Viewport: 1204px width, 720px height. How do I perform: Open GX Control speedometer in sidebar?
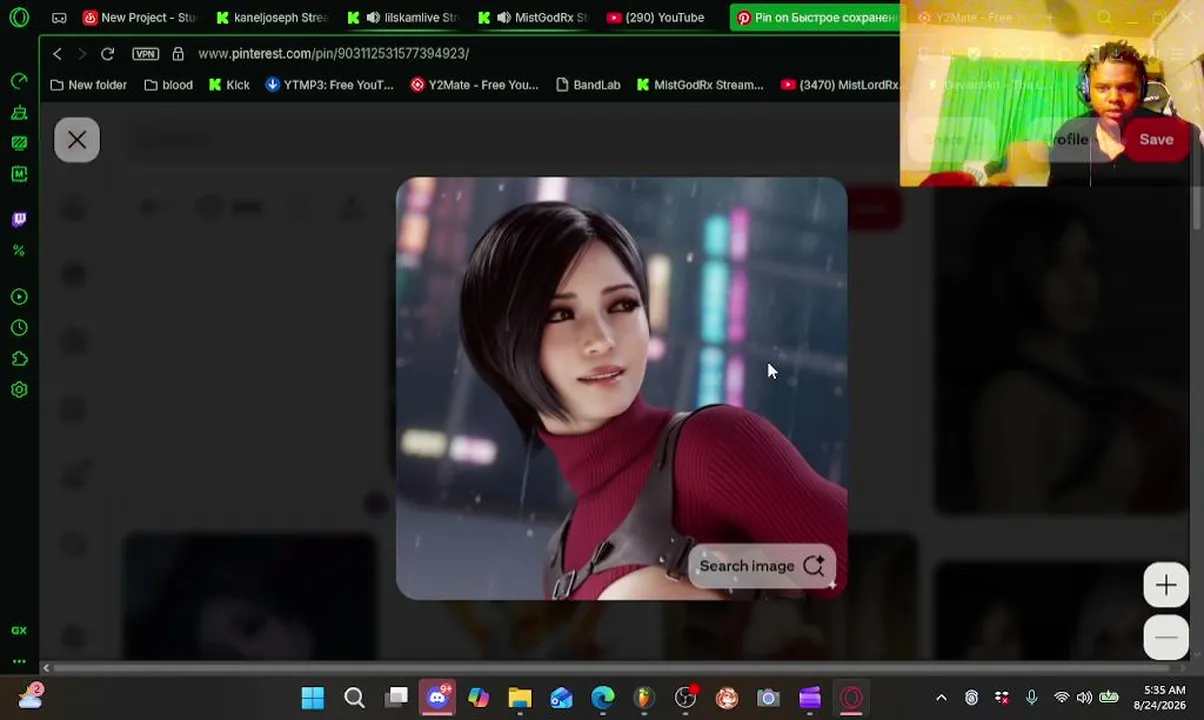coord(19,80)
